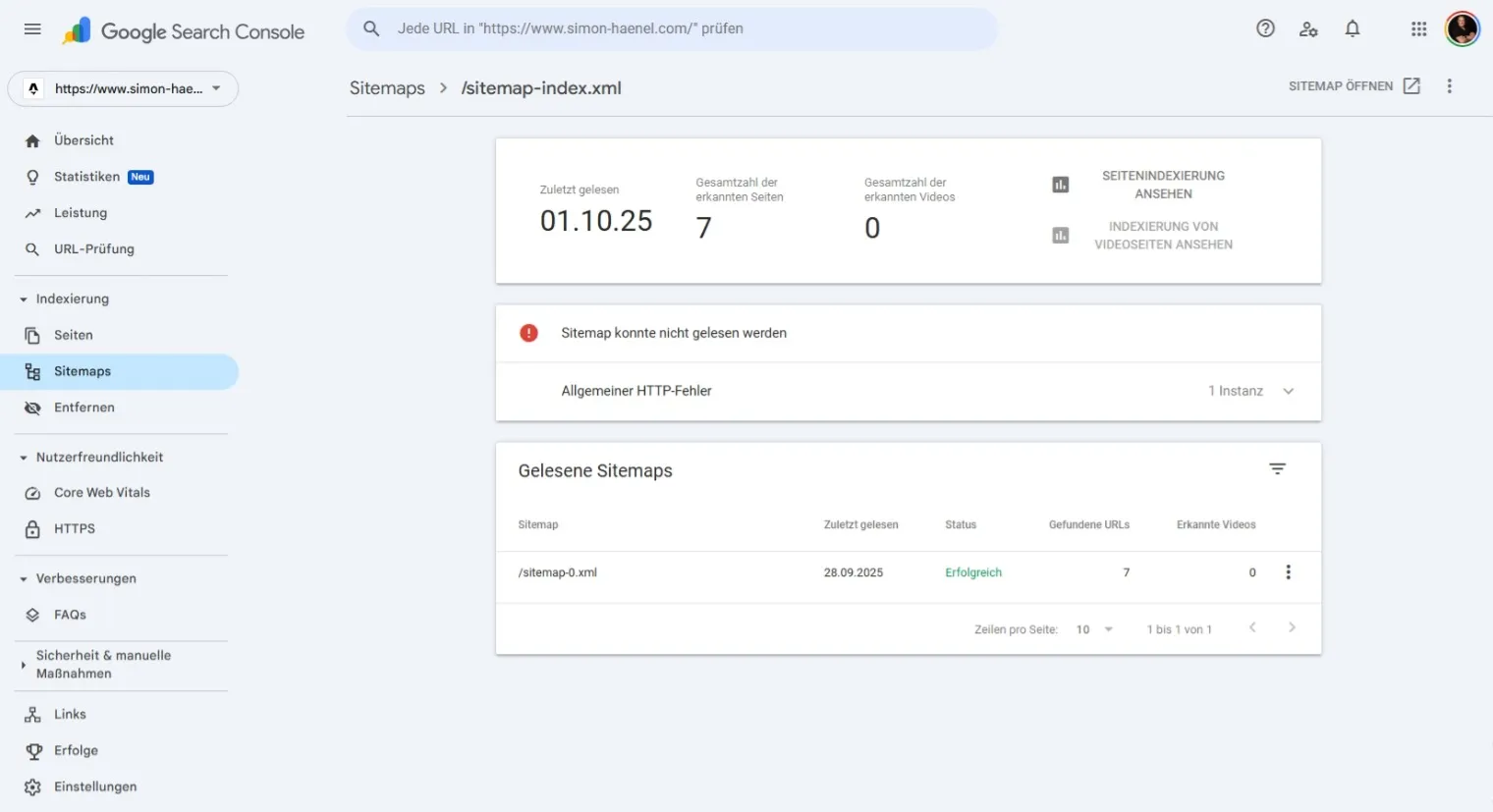Open more options next to Sitemap öffnen
Image resolution: width=1493 pixels, height=812 pixels.
(x=1449, y=86)
